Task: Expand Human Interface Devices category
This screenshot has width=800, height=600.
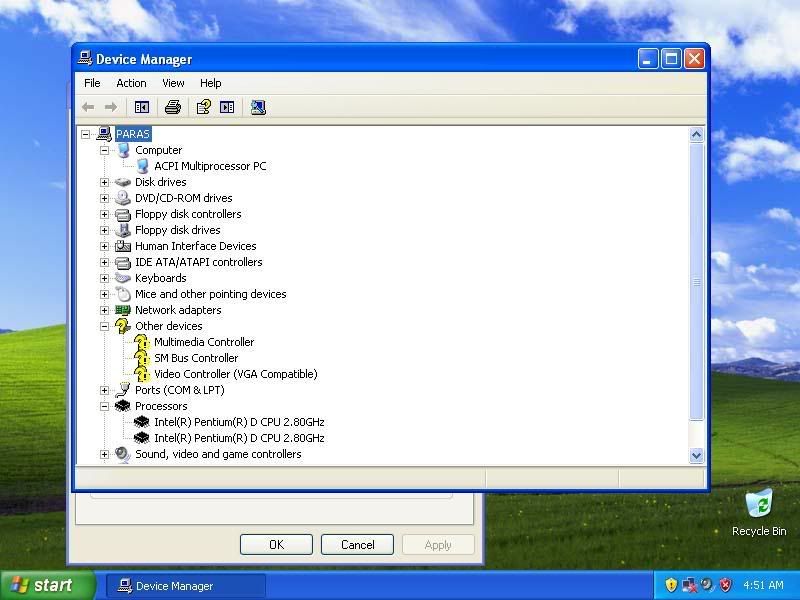Action: coord(104,246)
